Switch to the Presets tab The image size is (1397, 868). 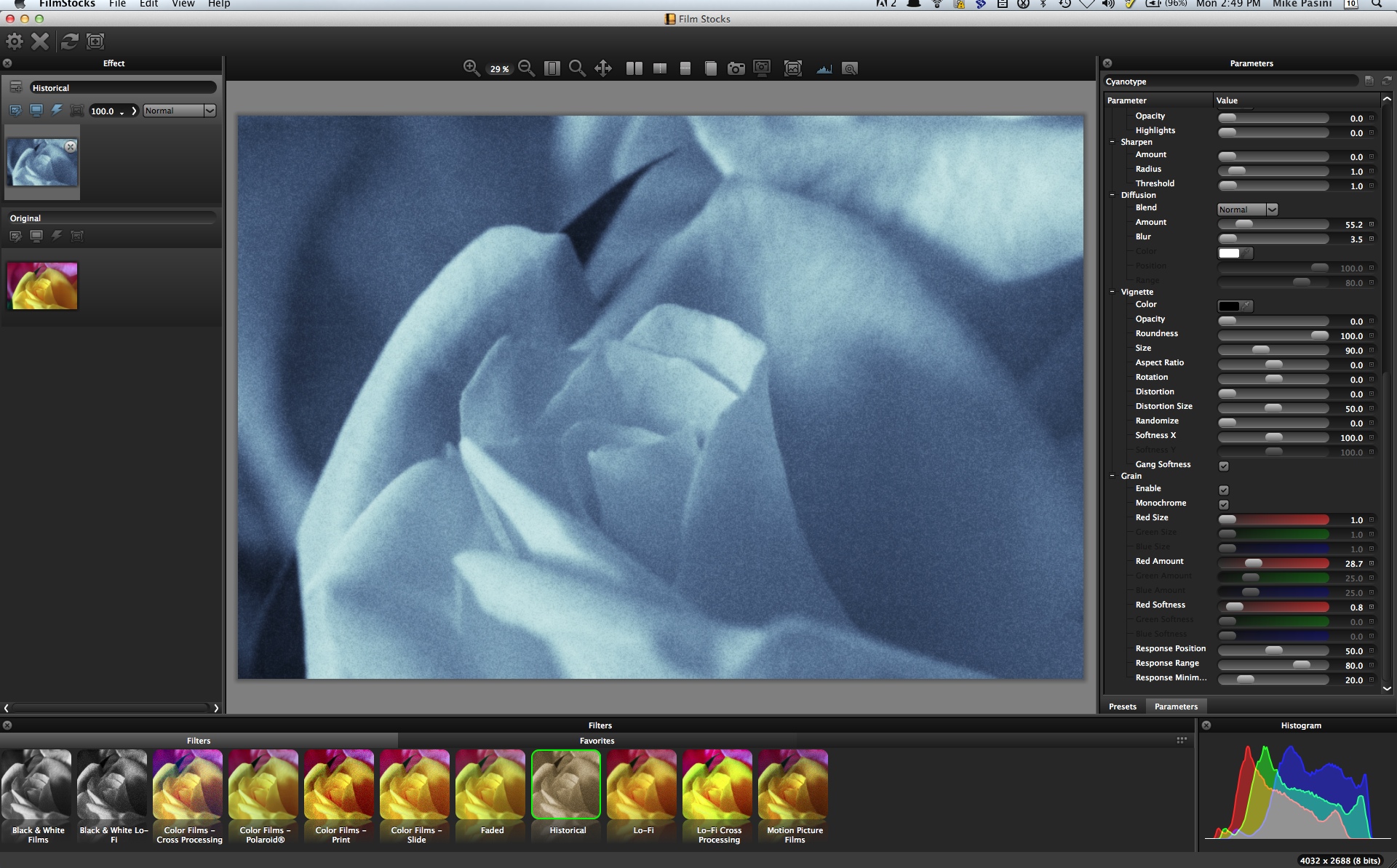click(1122, 706)
